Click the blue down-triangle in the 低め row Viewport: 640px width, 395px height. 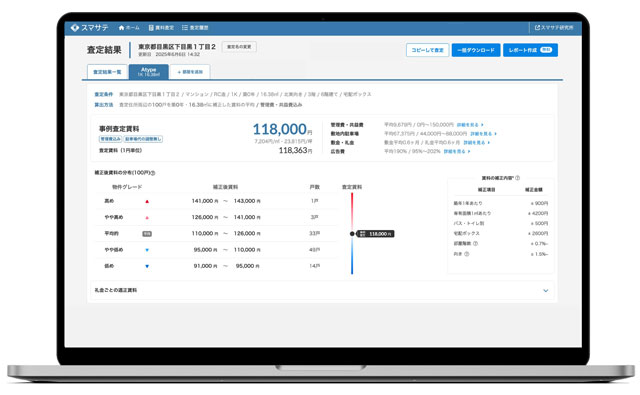pos(147,266)
